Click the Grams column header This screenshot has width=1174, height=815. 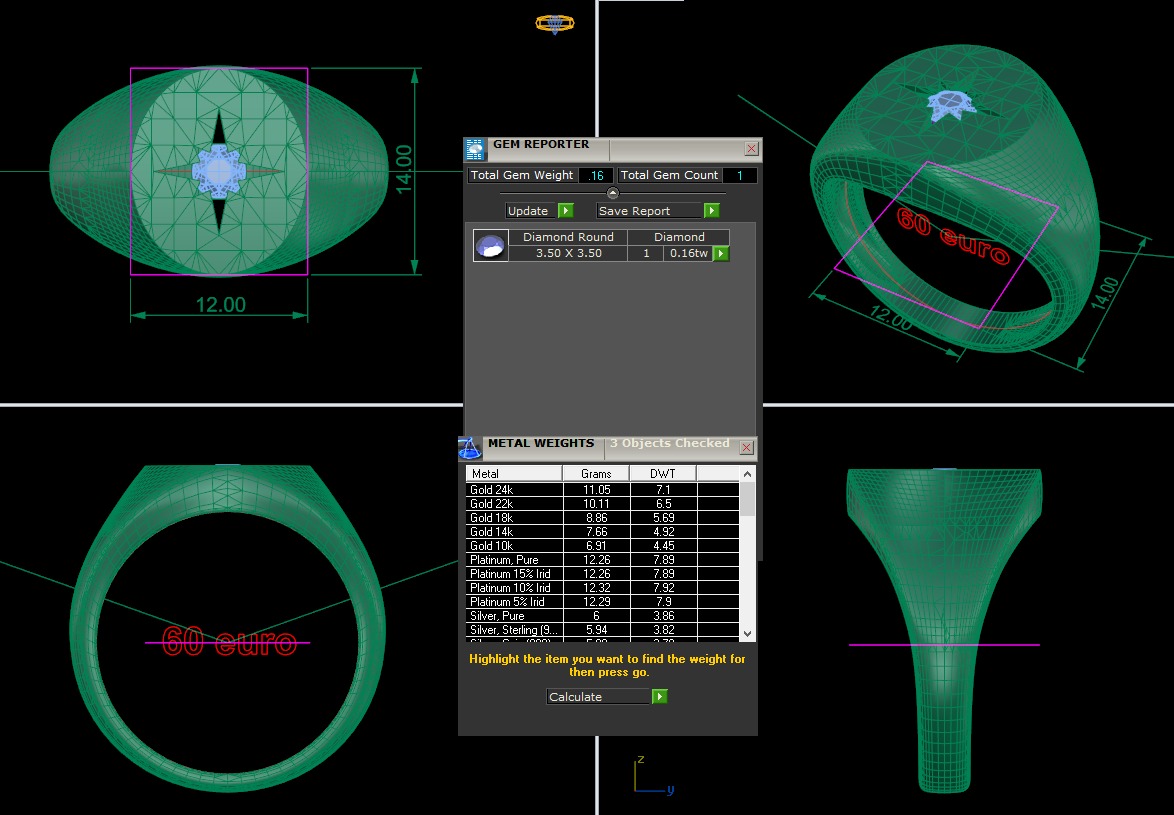tap(596, 474)
